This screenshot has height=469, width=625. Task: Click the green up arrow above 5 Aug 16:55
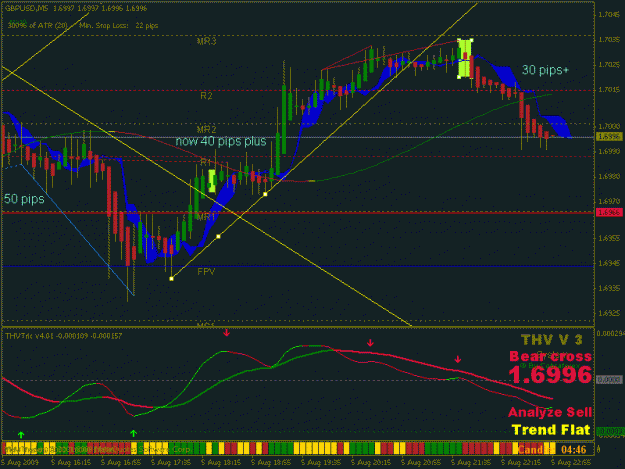(x=134, y=433)
